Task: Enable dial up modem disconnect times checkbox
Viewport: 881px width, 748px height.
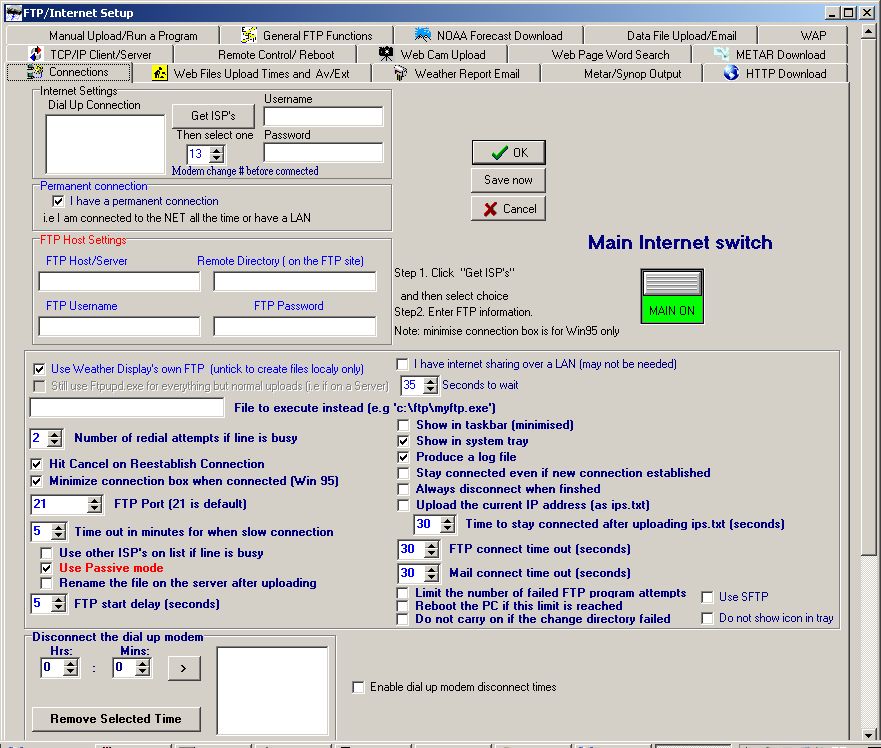Action: point(358,687)
